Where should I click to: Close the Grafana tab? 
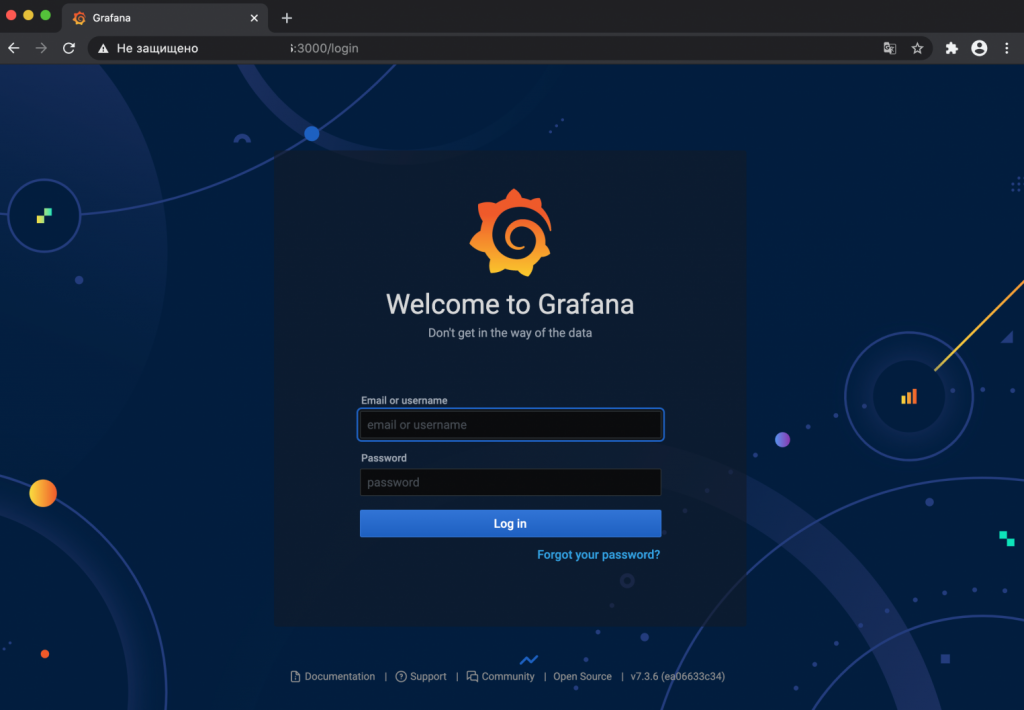point(254,18)
